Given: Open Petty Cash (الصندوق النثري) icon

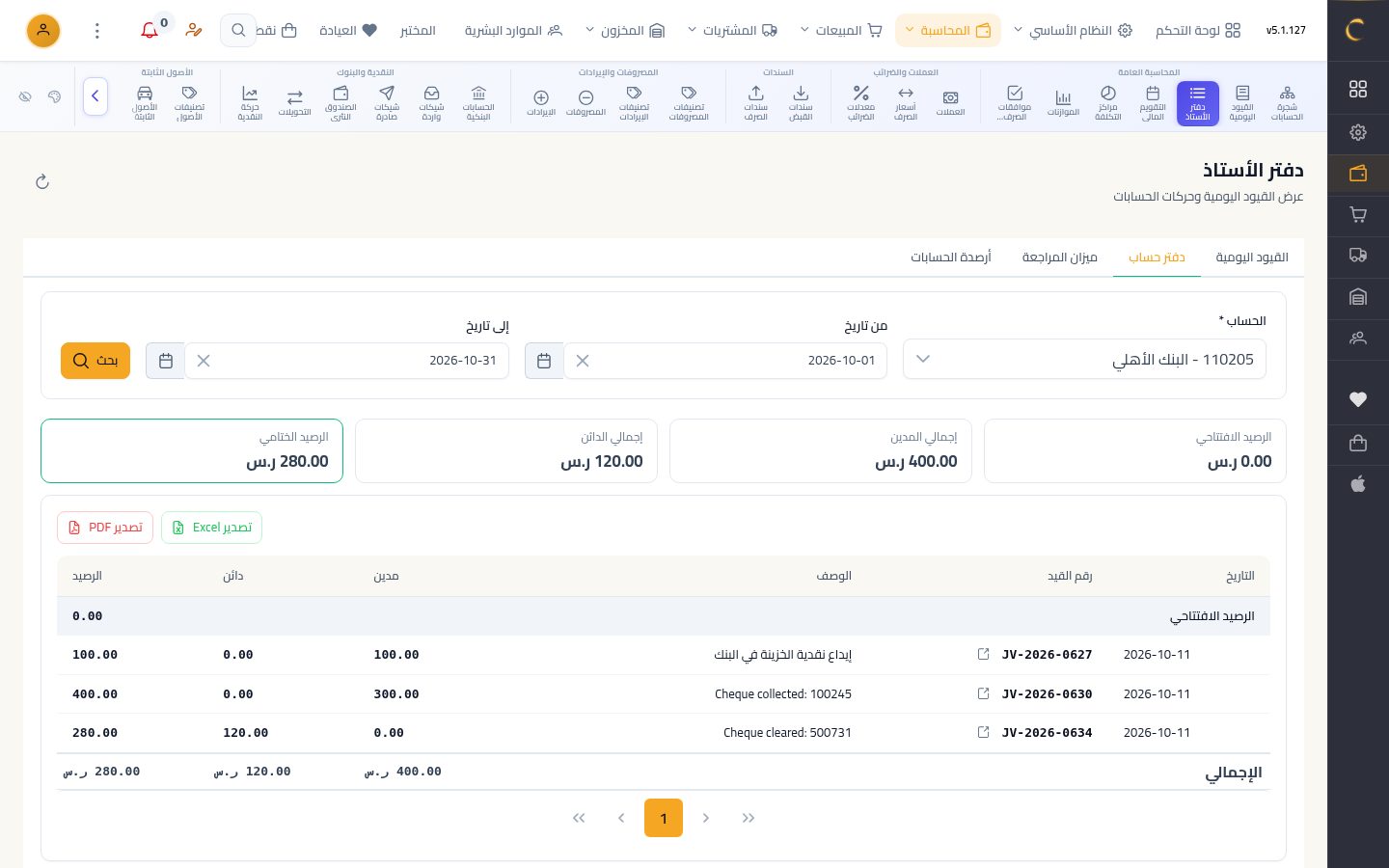Looking at the screenshot, I should pos(340,103).
